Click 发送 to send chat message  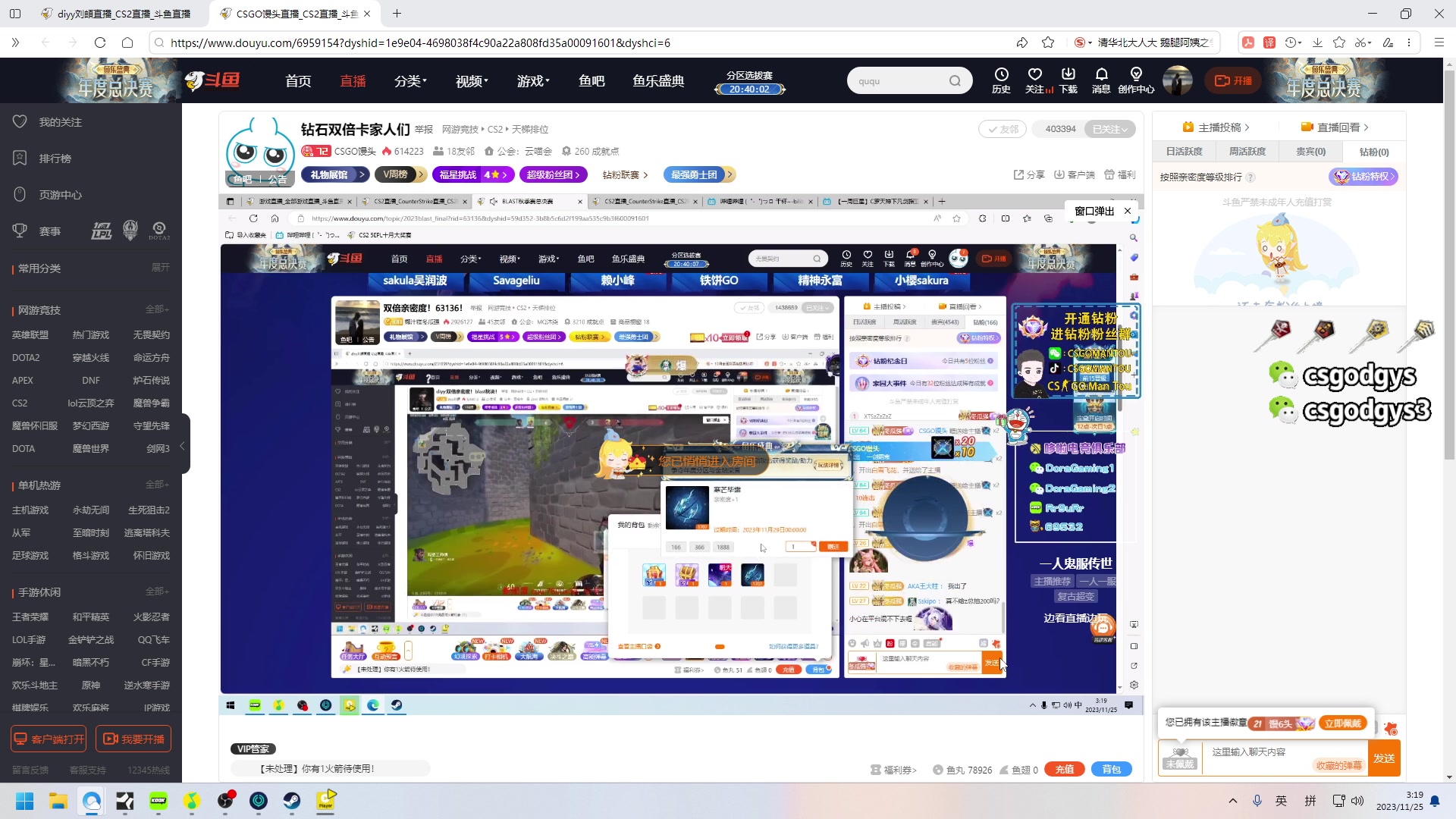pyautogui.click(x=1385, y=758)
